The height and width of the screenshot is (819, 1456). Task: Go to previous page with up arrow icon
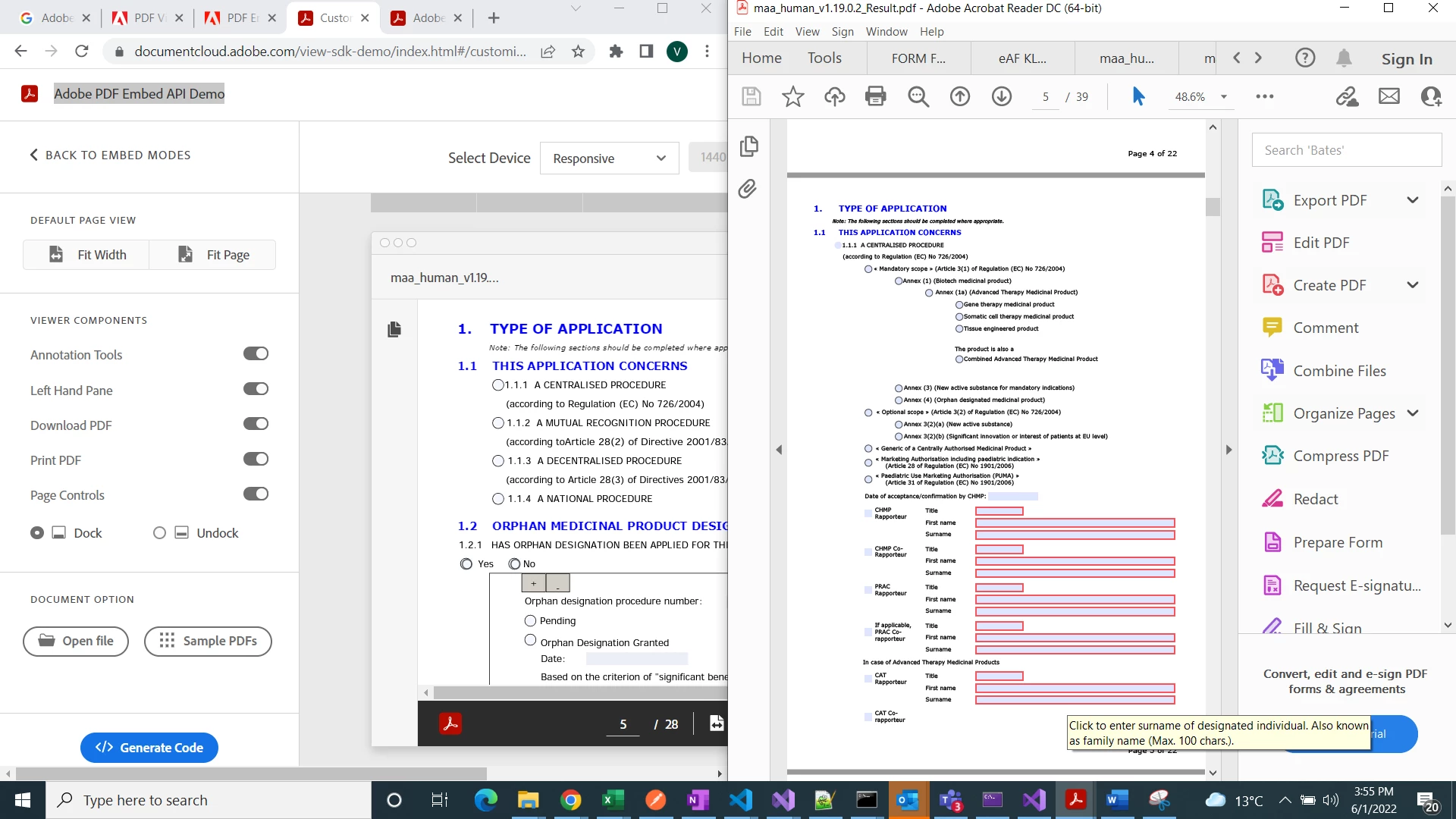tap(959, 96)
